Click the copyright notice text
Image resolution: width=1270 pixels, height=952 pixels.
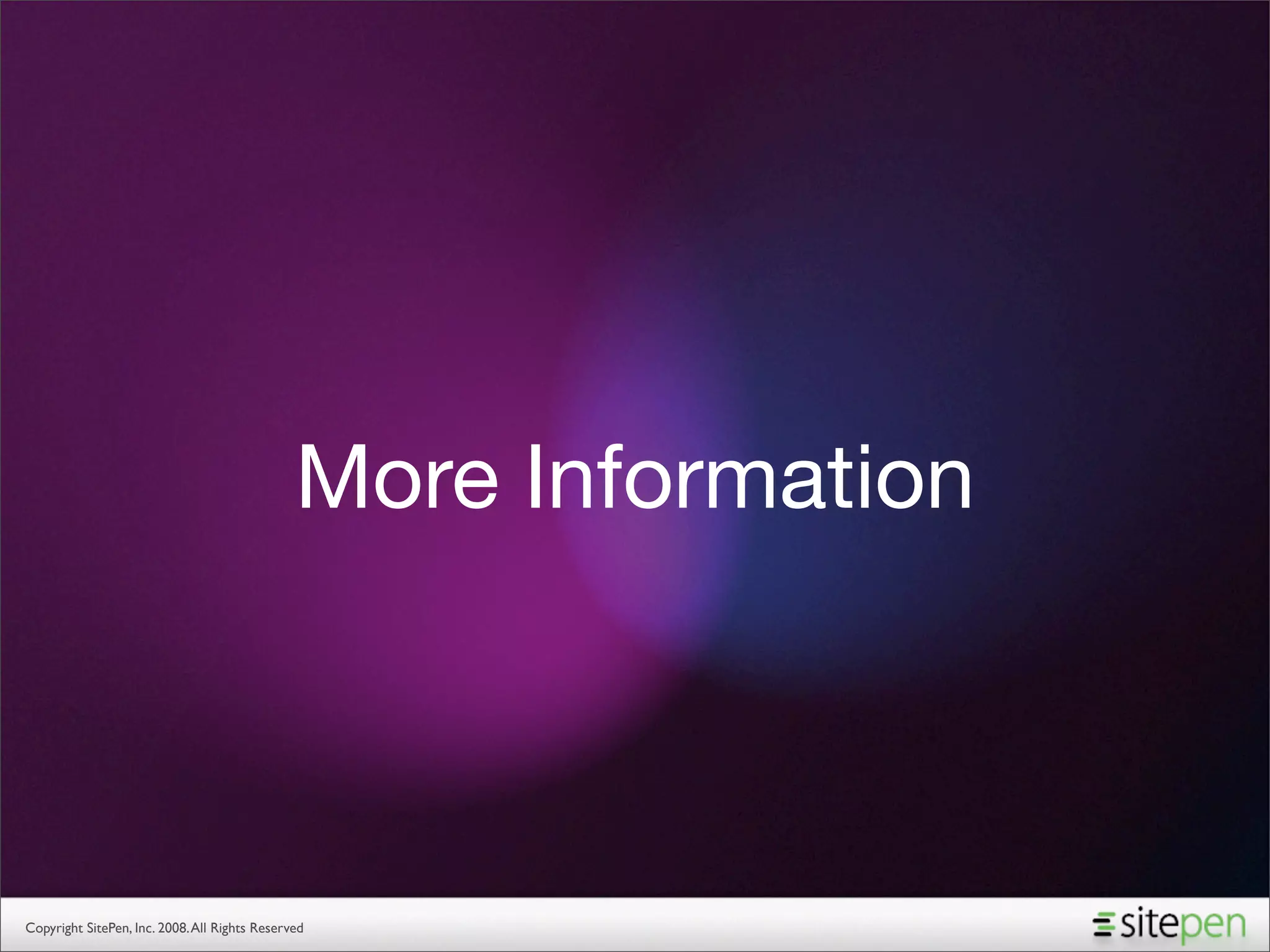pyautogui.click(x=164, y=928)
